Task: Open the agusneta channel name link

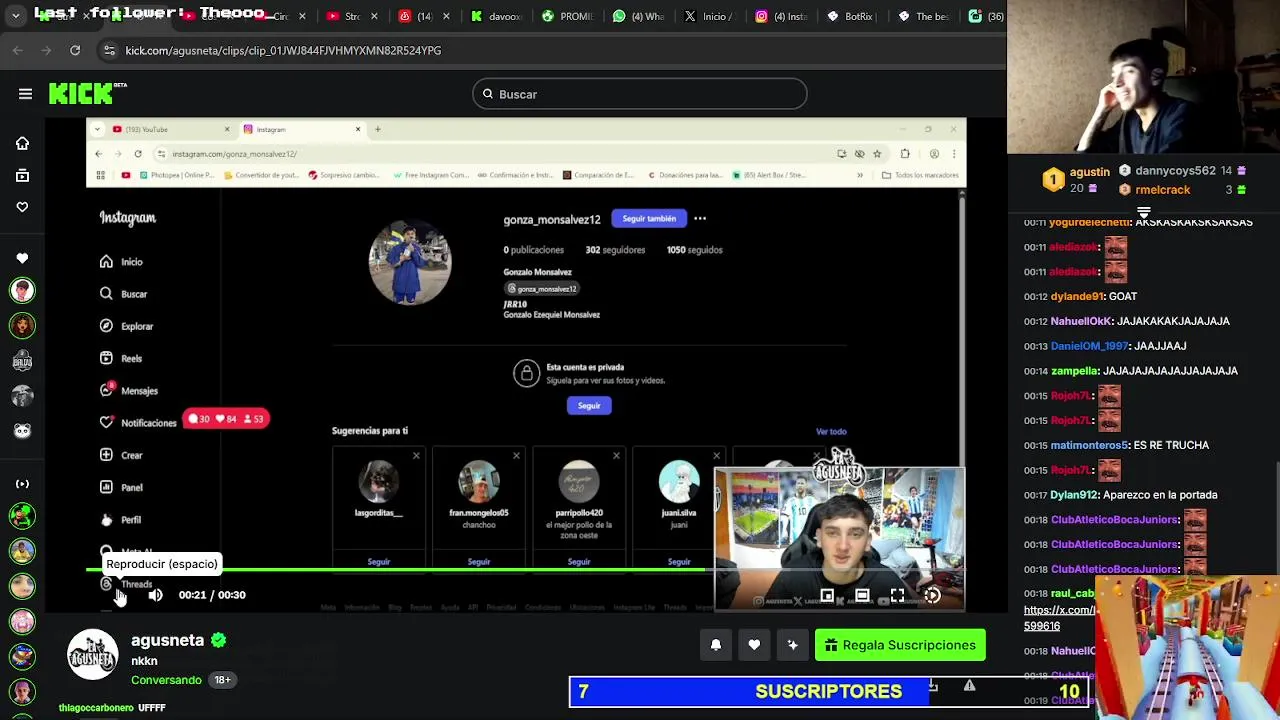Action: pos(167,640)
